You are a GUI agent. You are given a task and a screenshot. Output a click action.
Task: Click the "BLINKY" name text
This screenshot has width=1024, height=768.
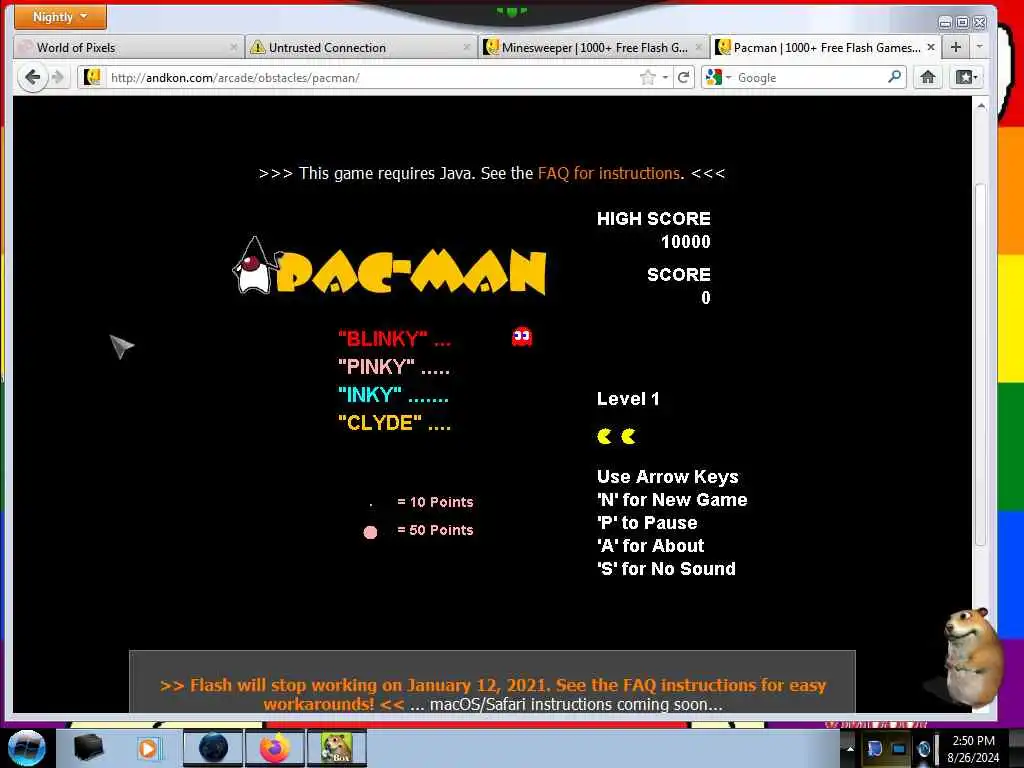pos(383,339)
